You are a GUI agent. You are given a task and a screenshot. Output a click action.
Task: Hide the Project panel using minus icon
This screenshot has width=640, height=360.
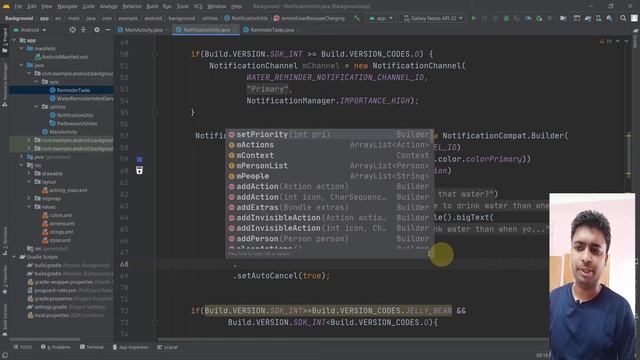108,30
